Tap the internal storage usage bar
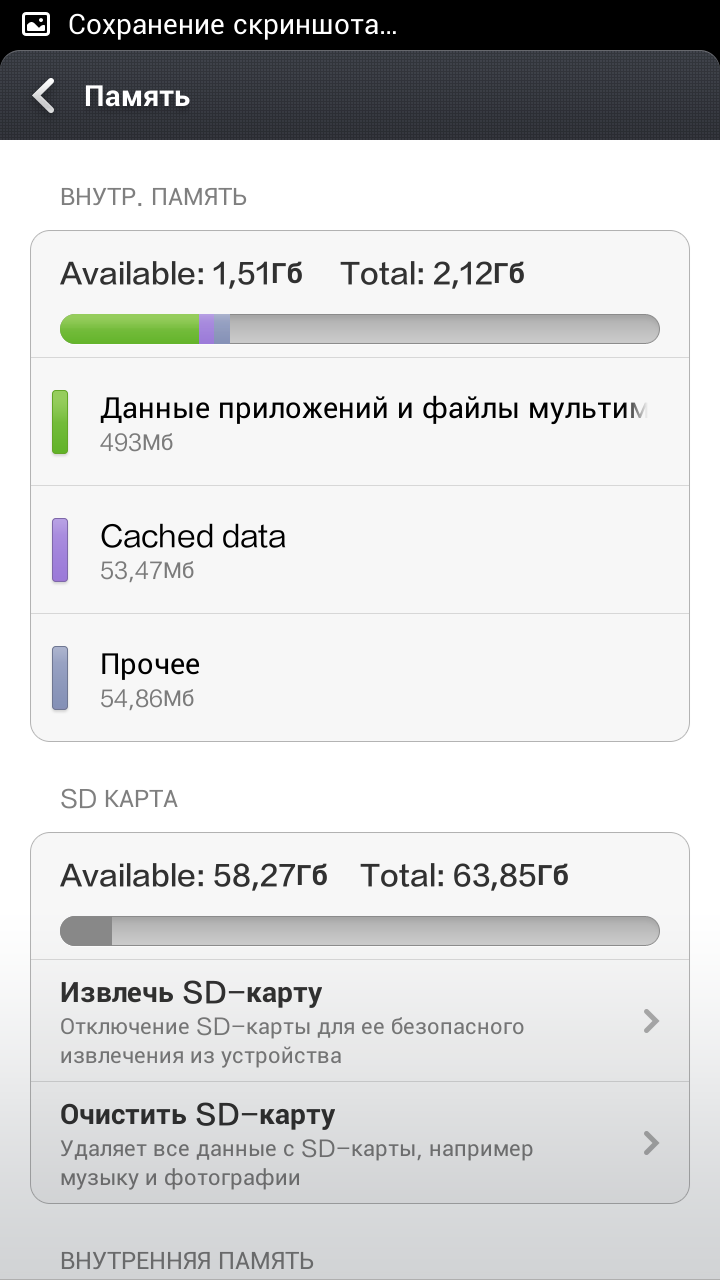 click(x=360, y=329)
